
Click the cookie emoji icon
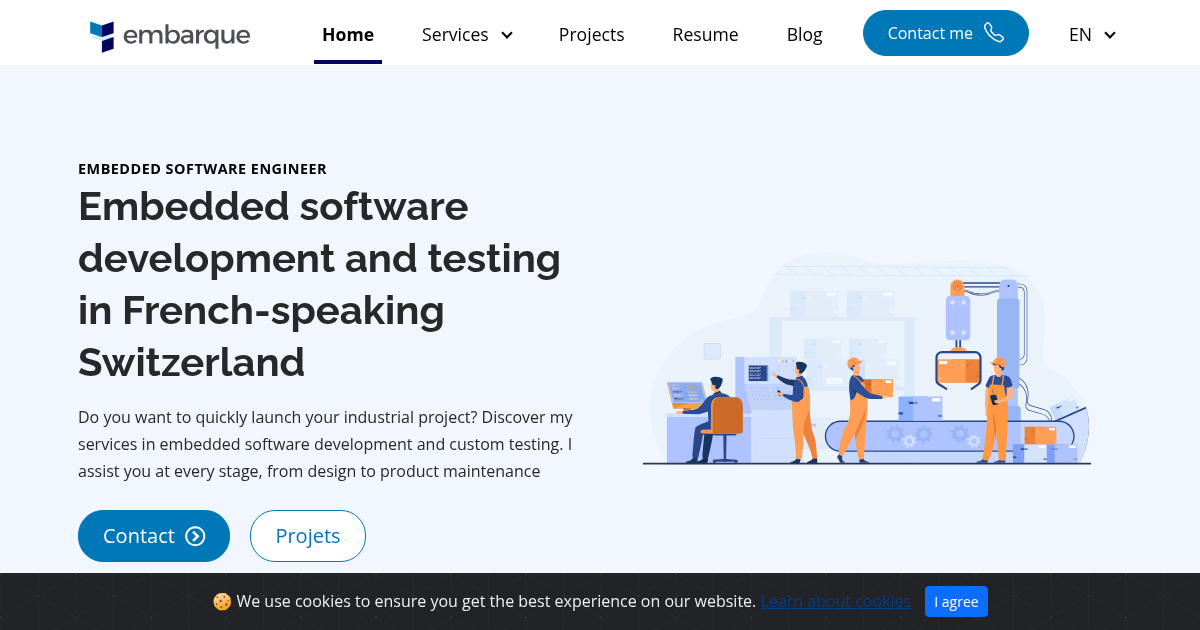point(222,602)
